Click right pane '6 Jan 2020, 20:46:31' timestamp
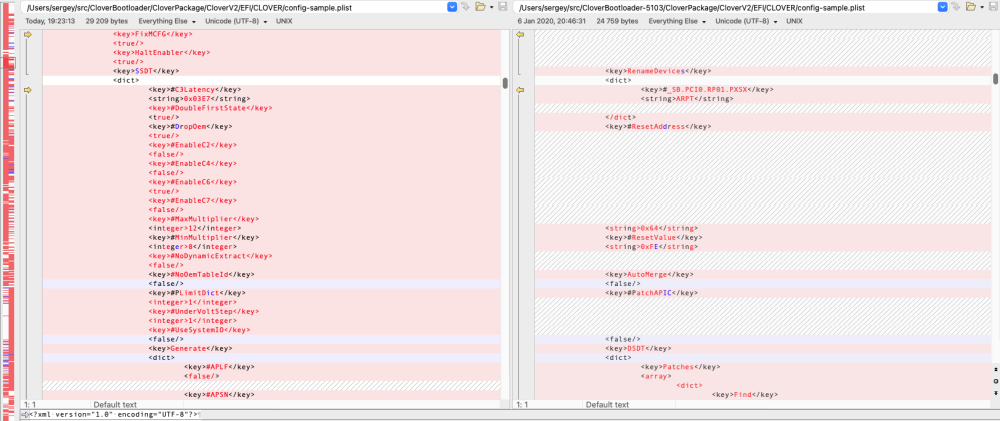This screenshot has width=1000, height=421. (554, 21)
